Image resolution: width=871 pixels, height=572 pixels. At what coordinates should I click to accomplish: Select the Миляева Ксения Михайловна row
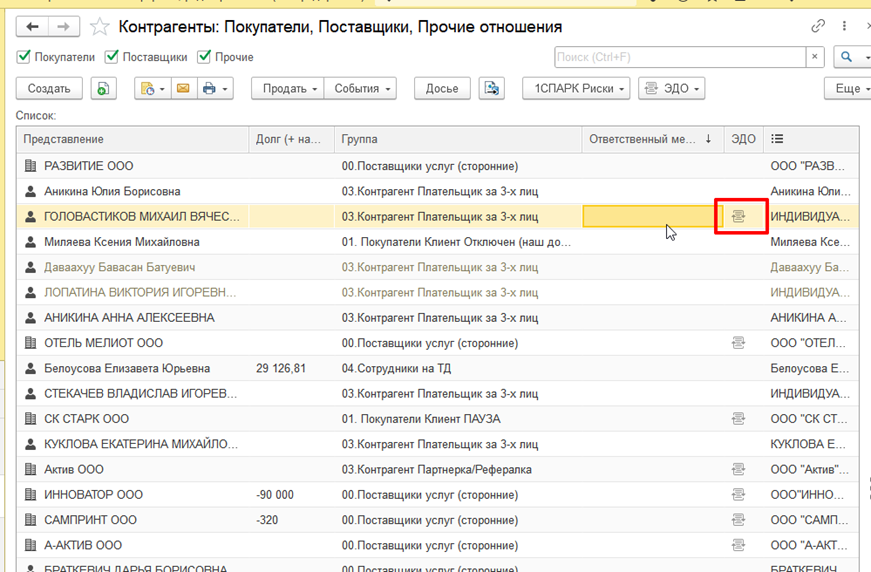[x=438, y=242]
